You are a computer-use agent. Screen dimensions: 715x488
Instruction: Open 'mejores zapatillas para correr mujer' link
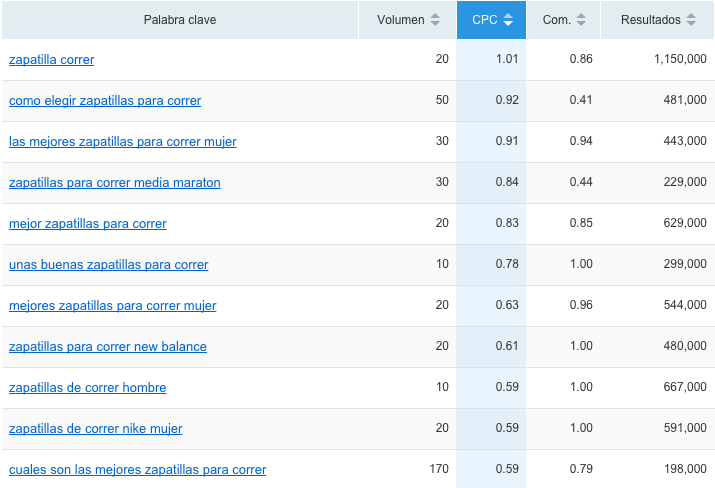[113, 306]
